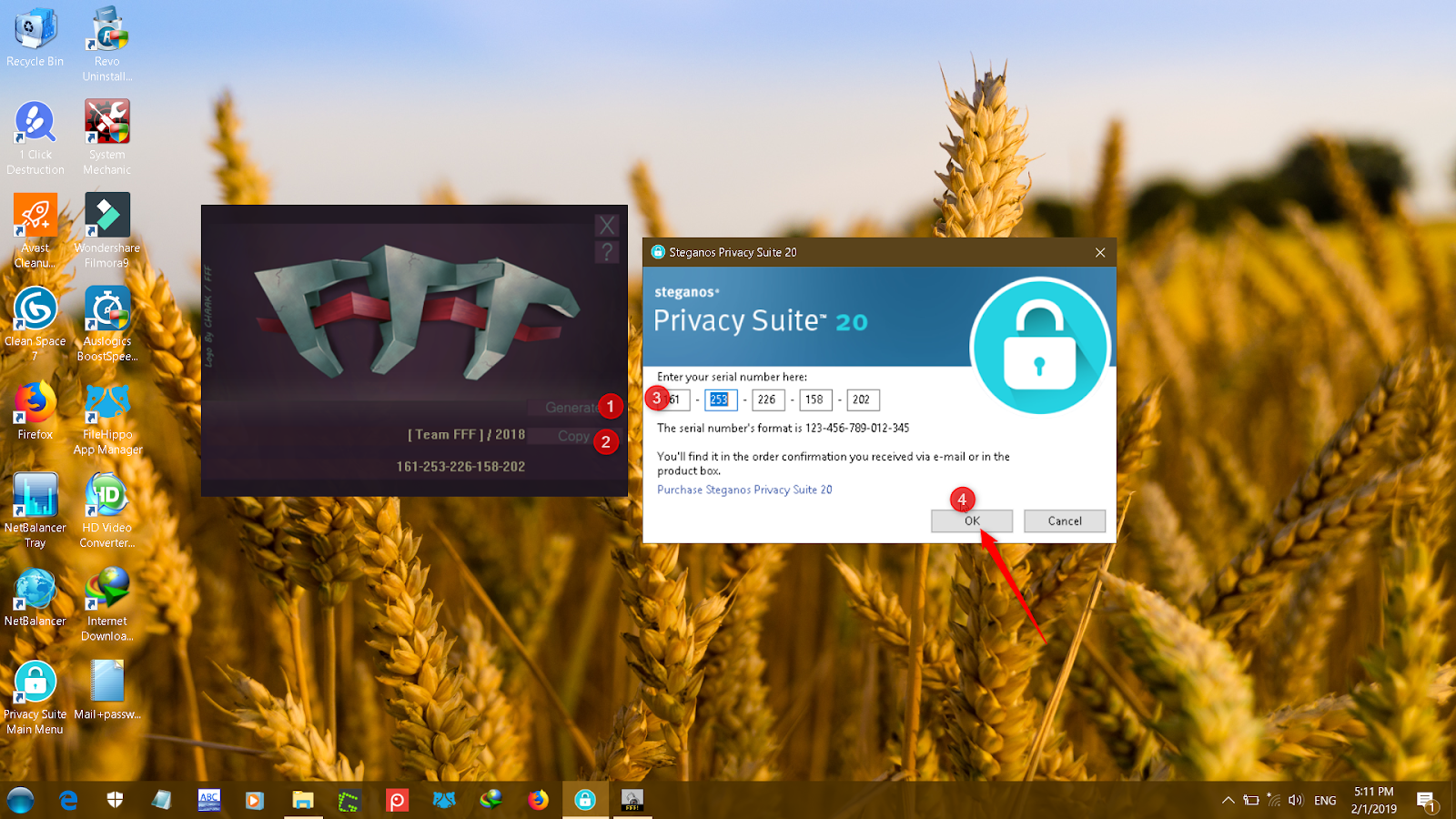
Task: Open the battery status tray icon
Action: click(1251, 801)
